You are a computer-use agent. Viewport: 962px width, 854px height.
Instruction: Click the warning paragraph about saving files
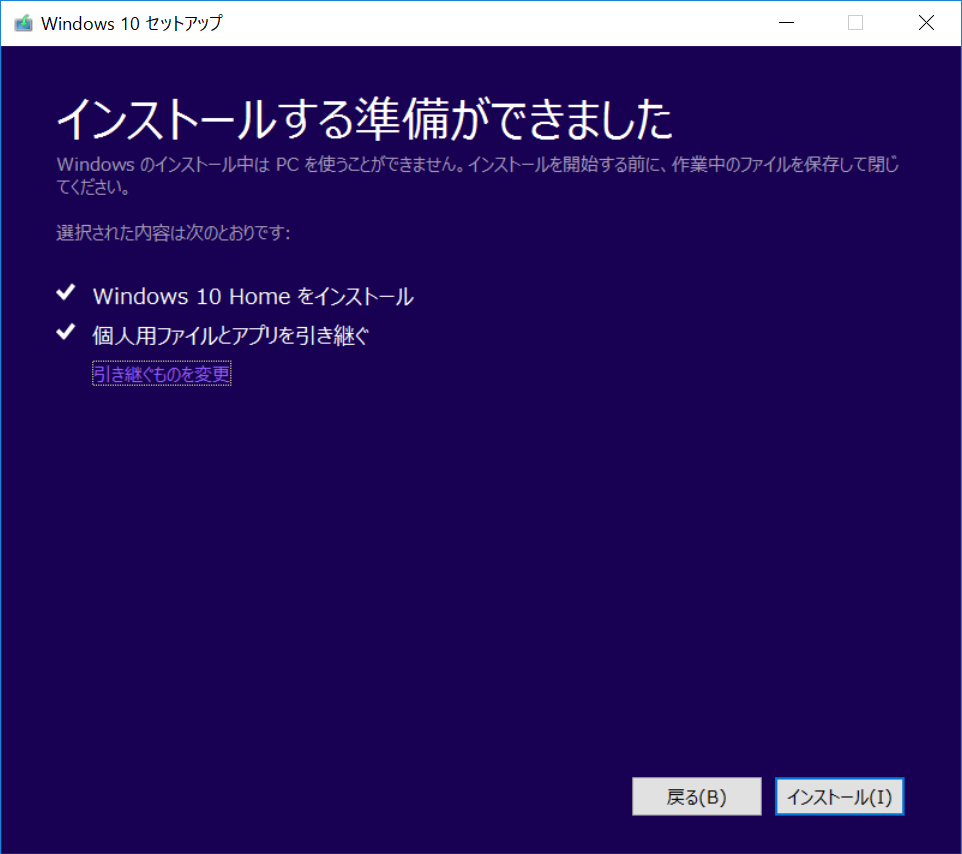point(477,175)
